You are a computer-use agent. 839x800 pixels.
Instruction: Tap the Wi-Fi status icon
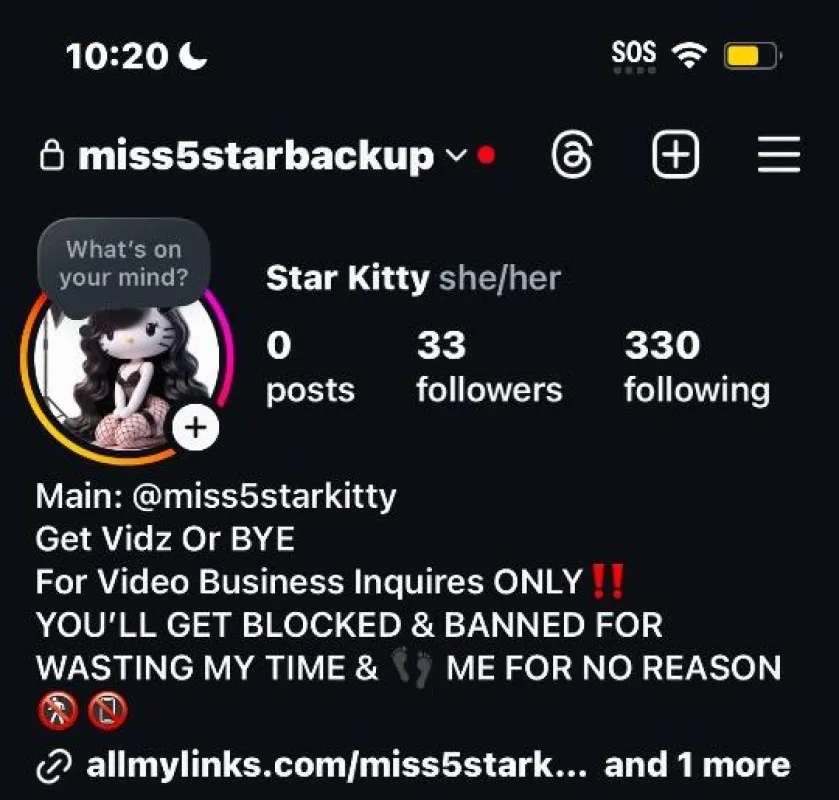689,55
